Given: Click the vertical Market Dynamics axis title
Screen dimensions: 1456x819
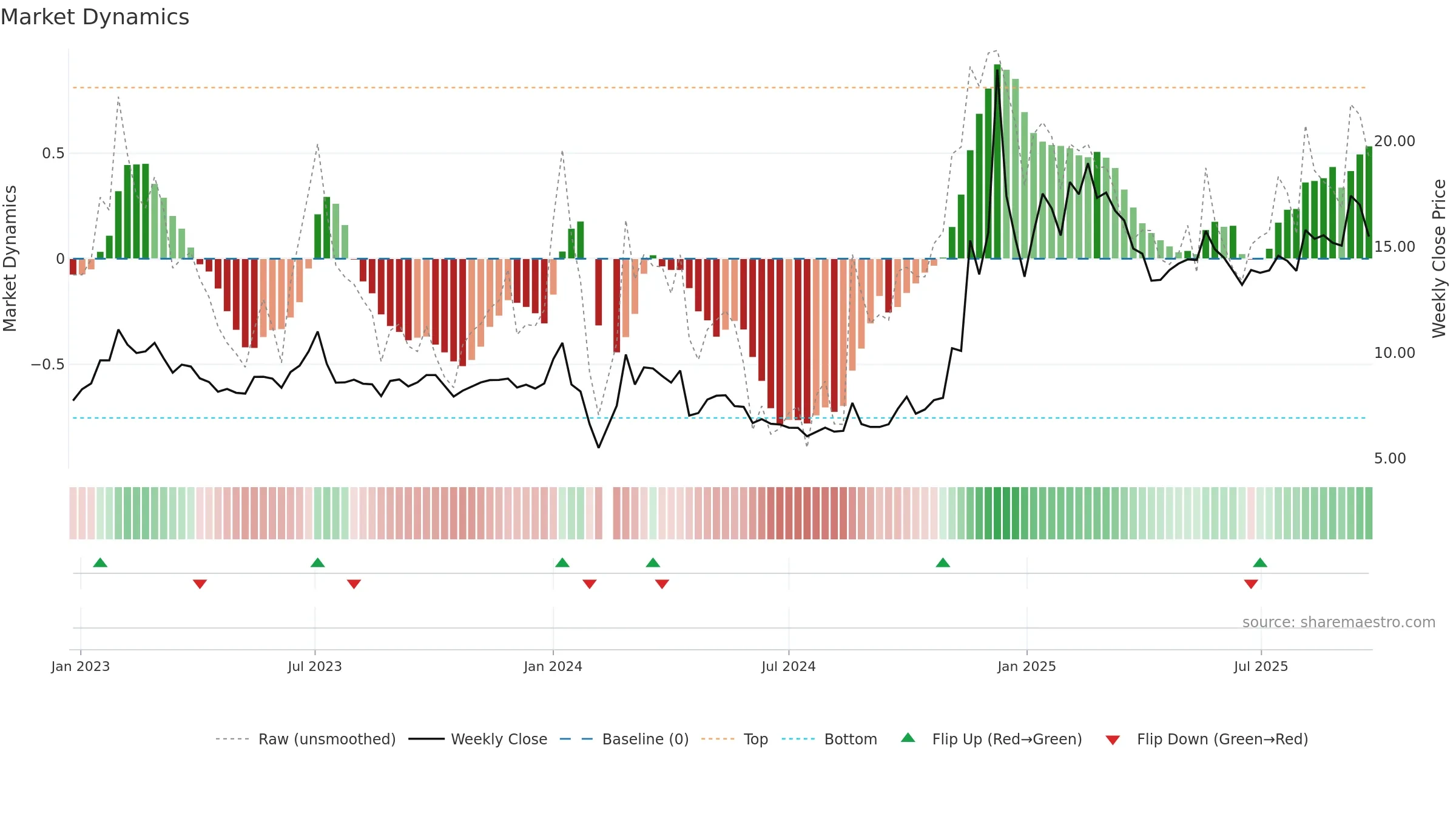Looking at the screenshot, I should [x=10, y=258].
